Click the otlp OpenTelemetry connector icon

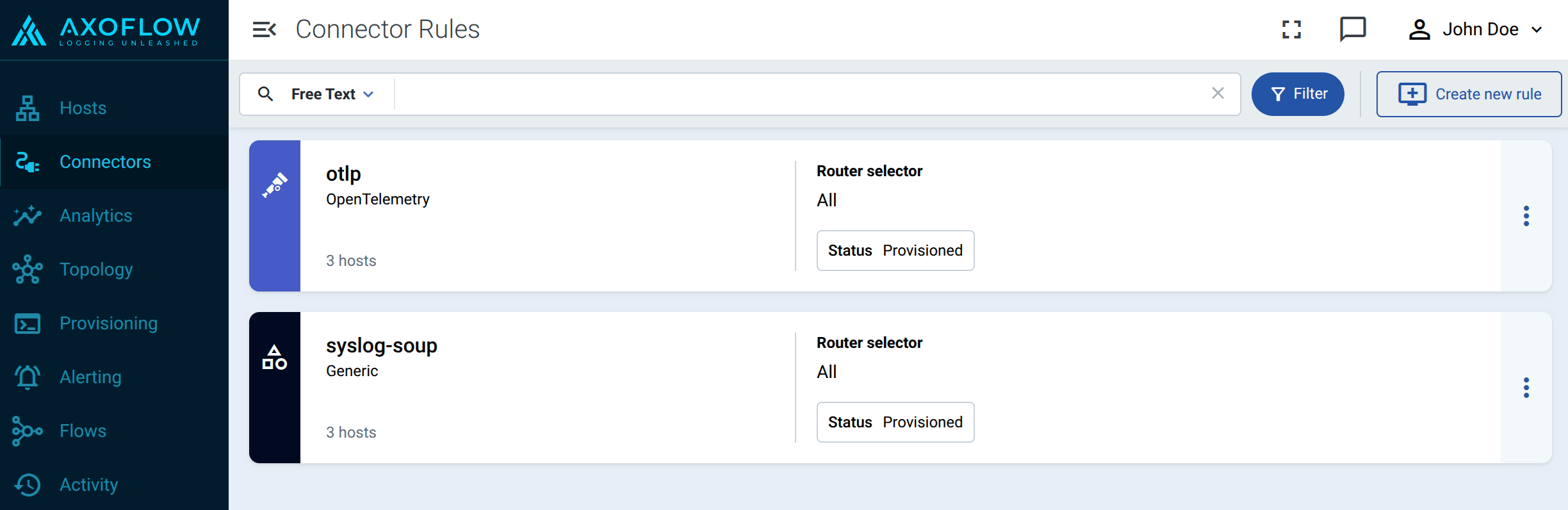pos(275,185)
